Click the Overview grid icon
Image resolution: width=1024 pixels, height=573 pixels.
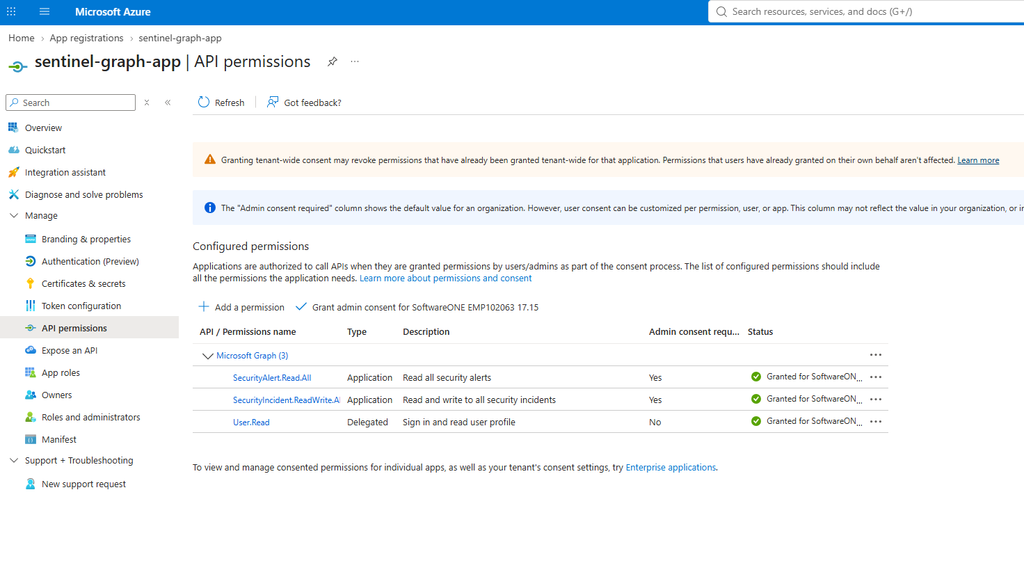pos(13,127)
